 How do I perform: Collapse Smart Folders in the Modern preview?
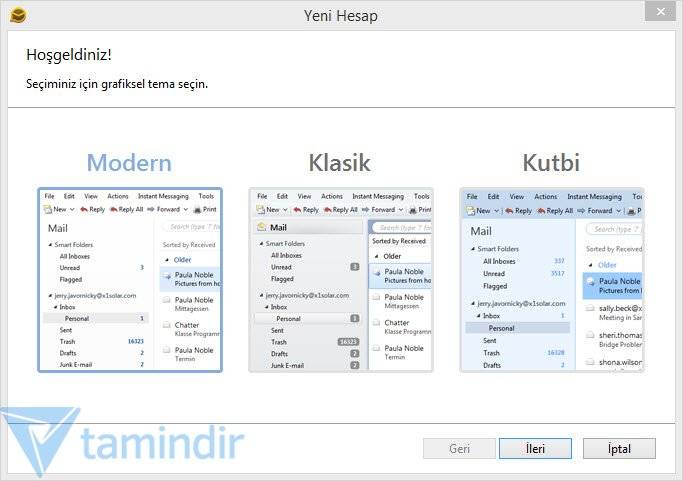(x=50, y=244)
